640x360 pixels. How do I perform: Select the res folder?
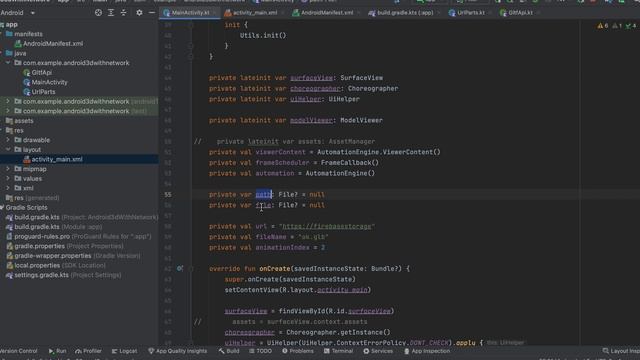(x=18, y=131)
